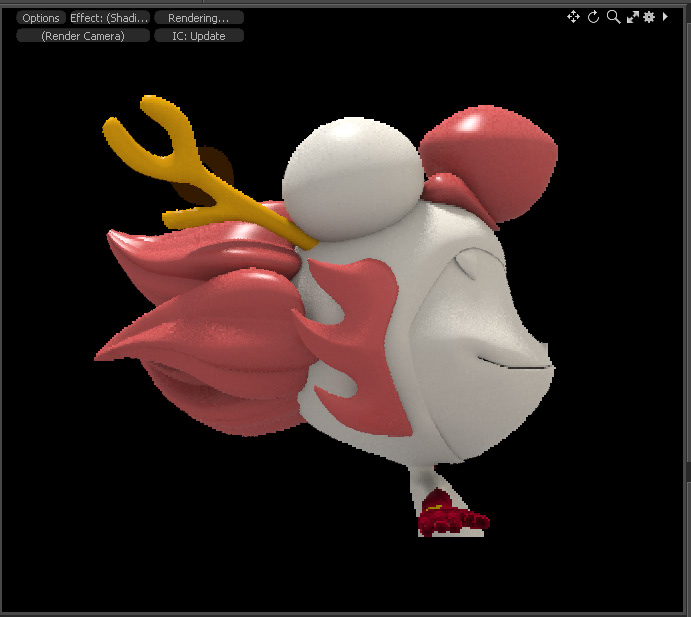Select the zoom magnifier icon
This screenshot has height=617, width=691.
[613, 17]
